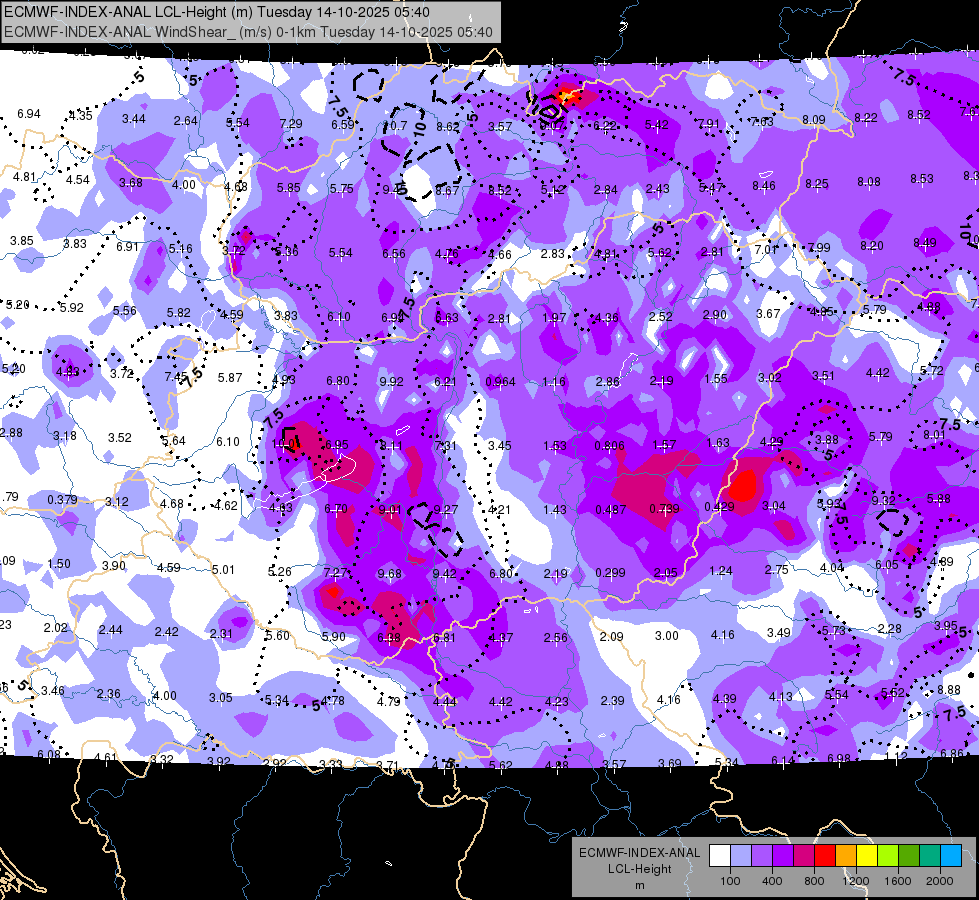Click the wind shear value '3.45'
The width and height of the screenshot is (979, 900).
pyautogui.click(x=499, y=446)
